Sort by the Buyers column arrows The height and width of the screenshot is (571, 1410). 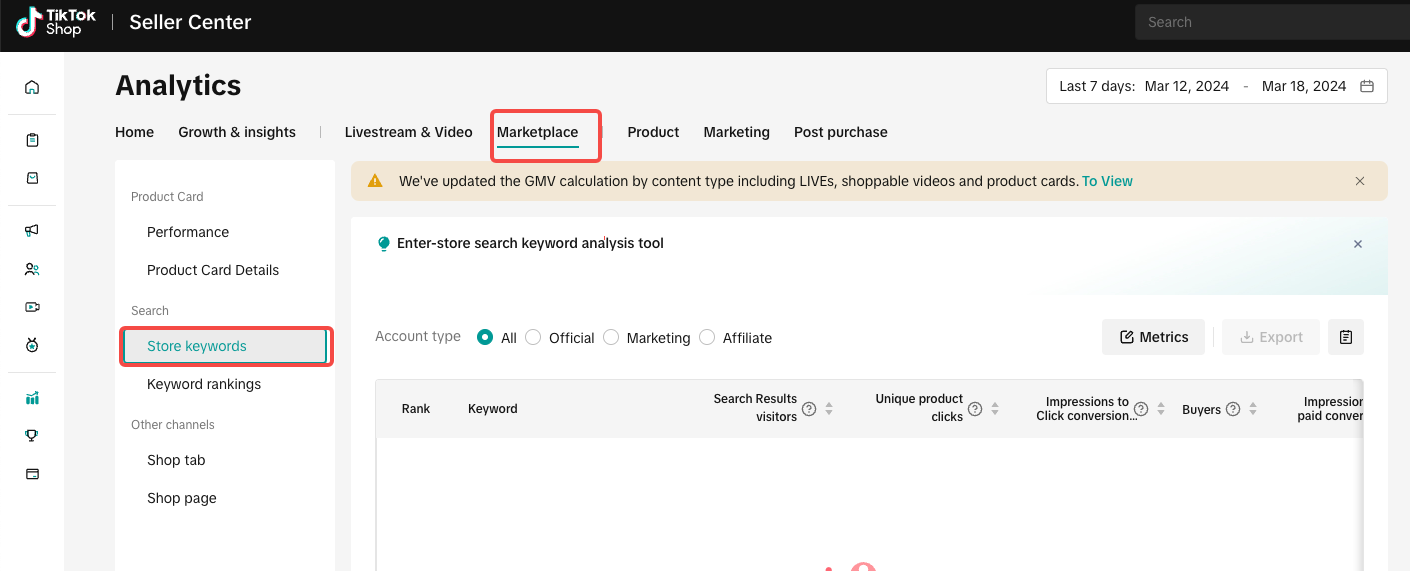click(x=1253, y=409)
